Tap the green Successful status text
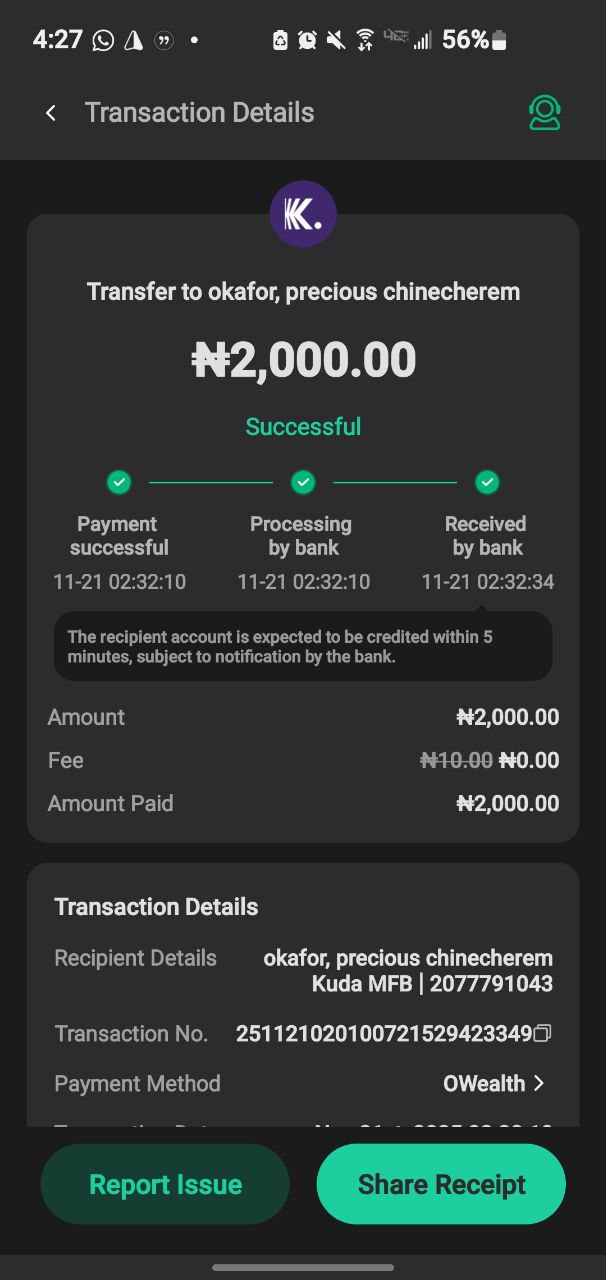 tap(303, 427)
